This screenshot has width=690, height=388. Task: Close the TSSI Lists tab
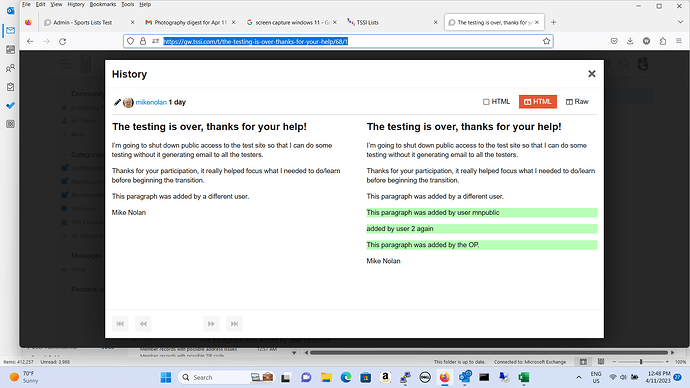435,22
